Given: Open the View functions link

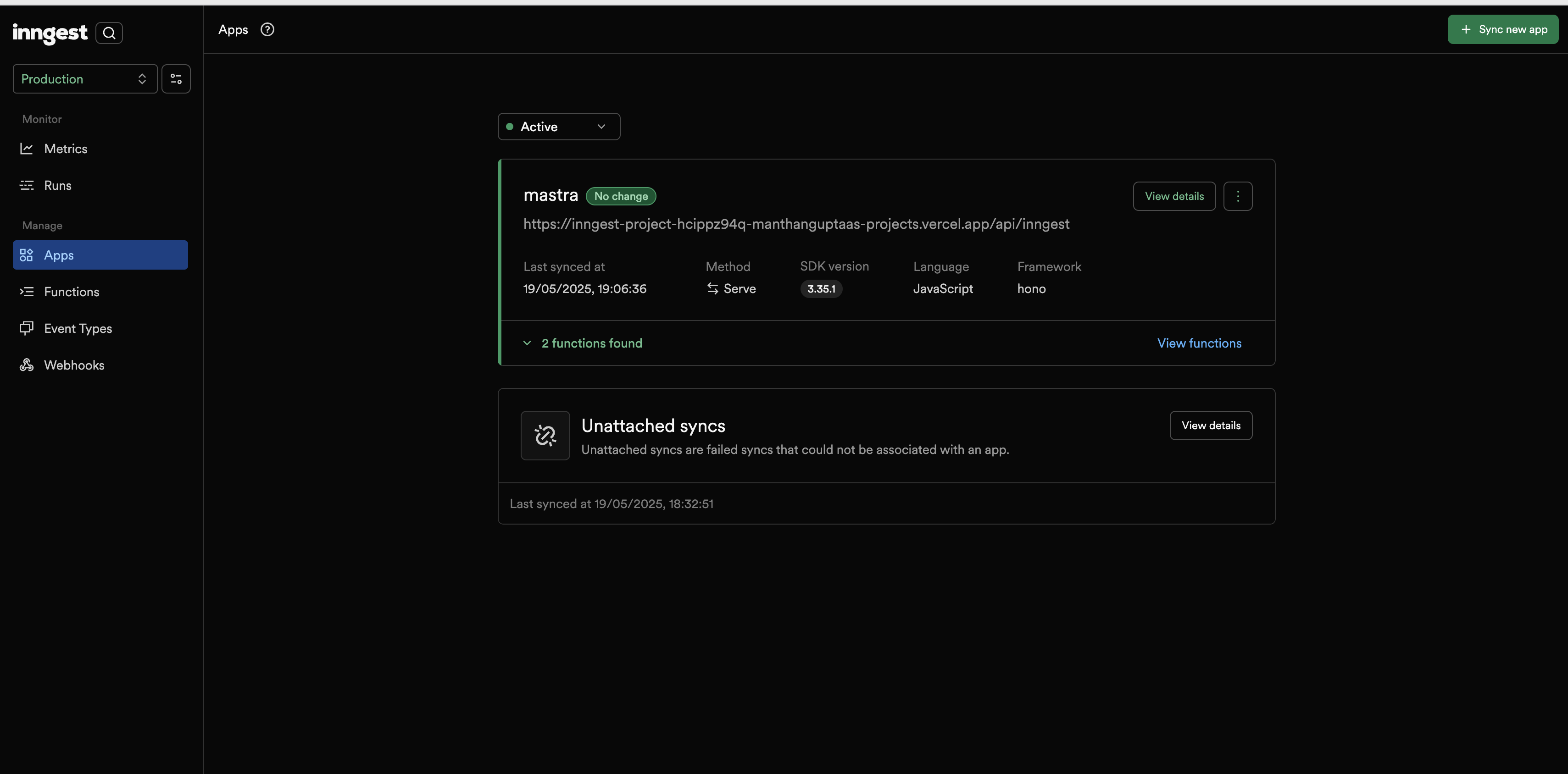Looking at the screenshot, I should coord(1199,343).
